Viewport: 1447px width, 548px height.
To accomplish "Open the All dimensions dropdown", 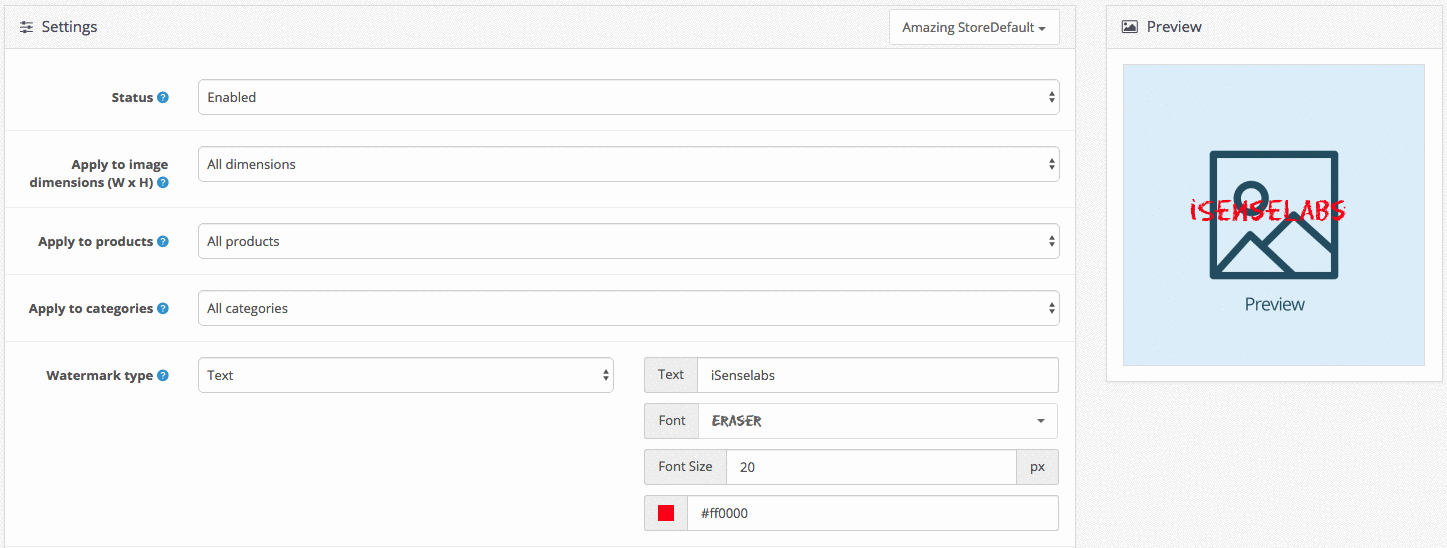I will (x=629, y=164).
